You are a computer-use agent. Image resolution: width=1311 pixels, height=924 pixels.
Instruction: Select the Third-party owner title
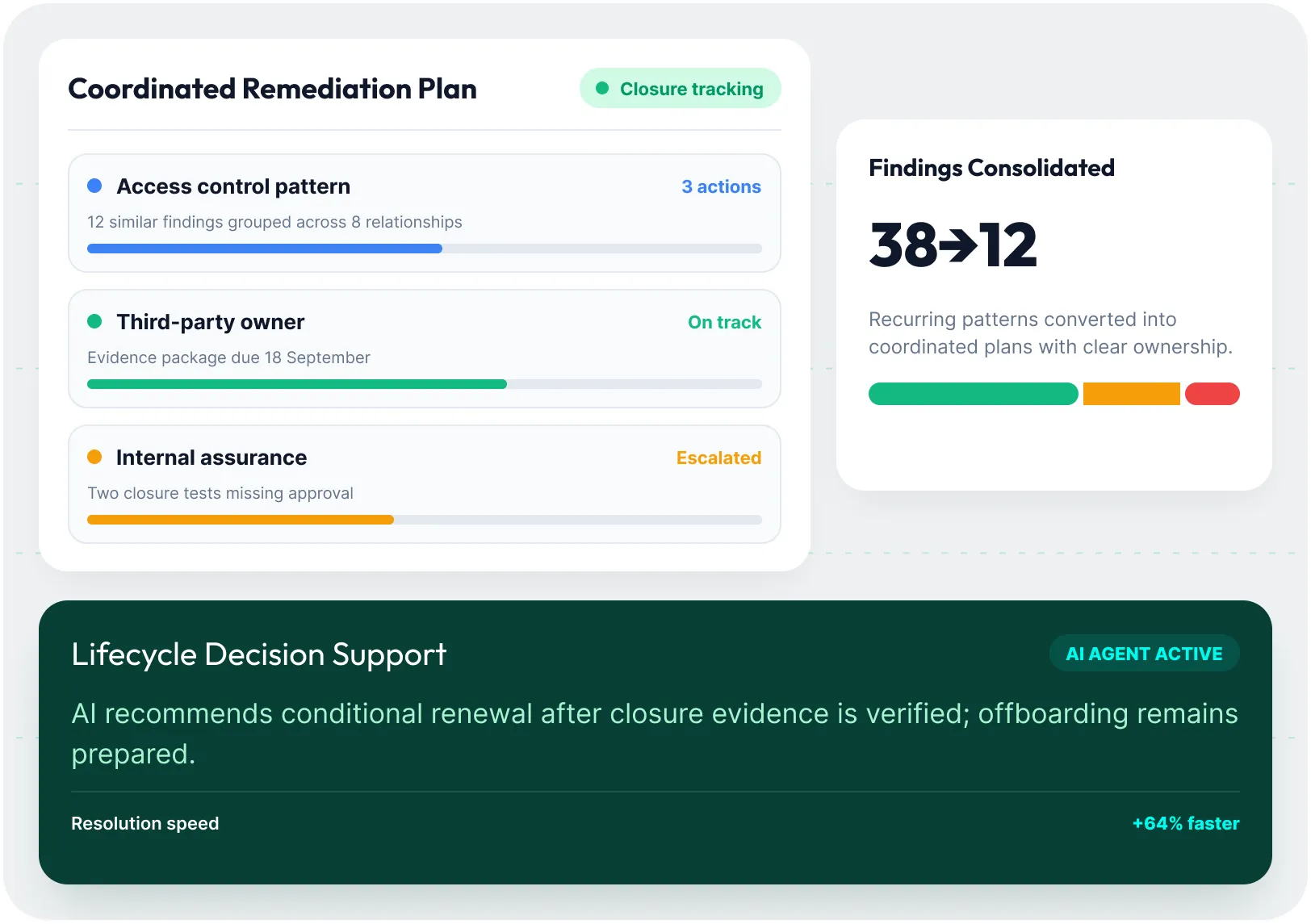tap(211, 322)
